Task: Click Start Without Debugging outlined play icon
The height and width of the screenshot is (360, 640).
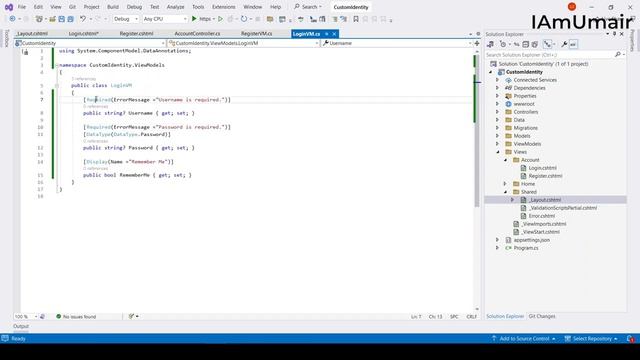Action: click(x=220, y=19)
